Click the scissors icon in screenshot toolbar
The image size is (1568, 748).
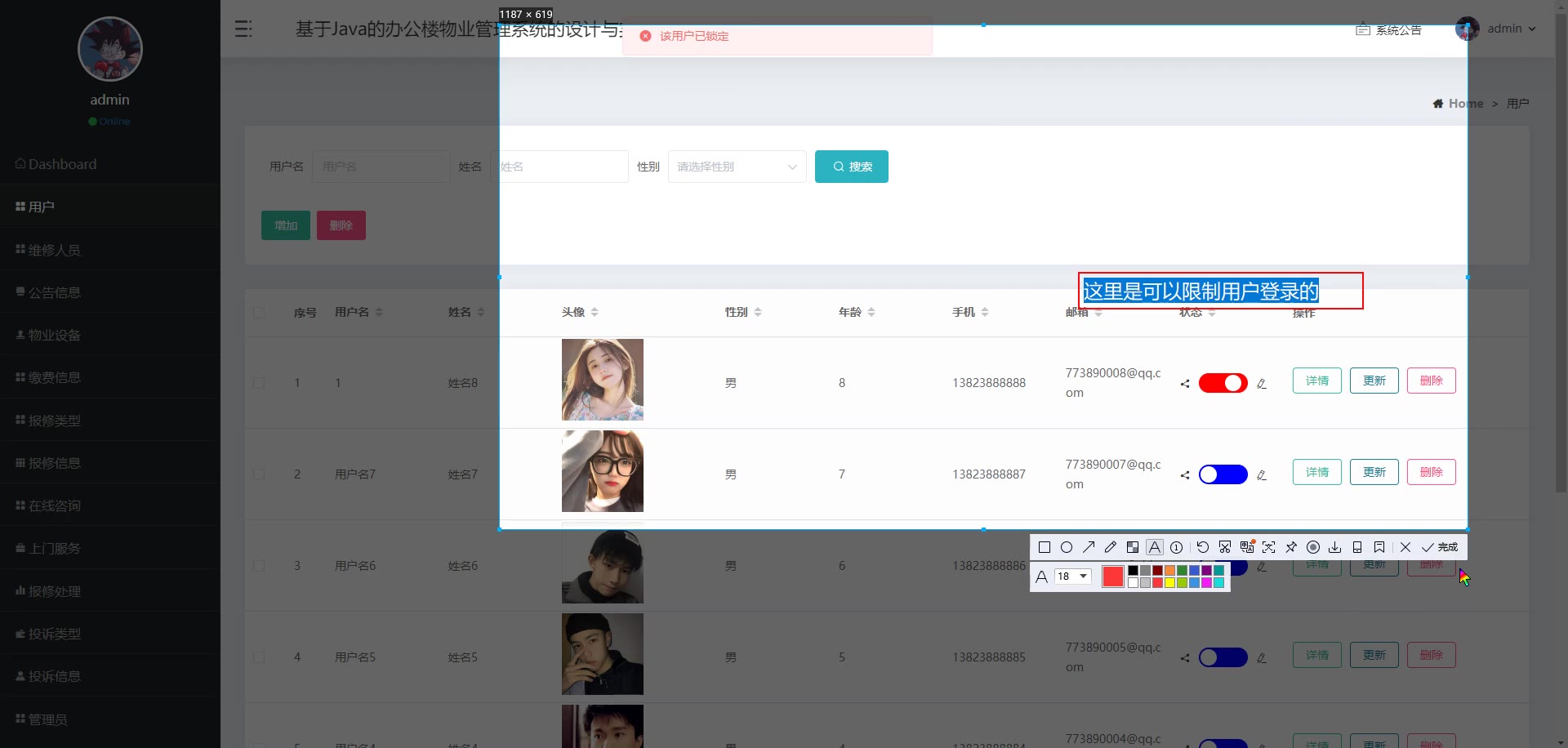1225,547
